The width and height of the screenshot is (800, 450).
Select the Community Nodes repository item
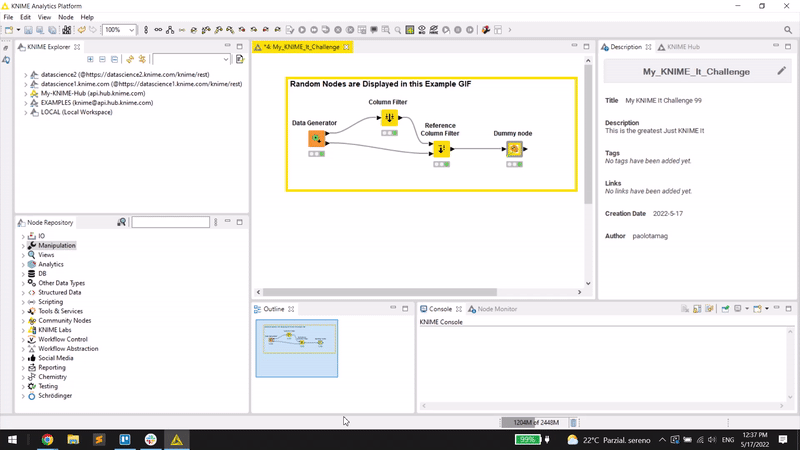[65, 320]
